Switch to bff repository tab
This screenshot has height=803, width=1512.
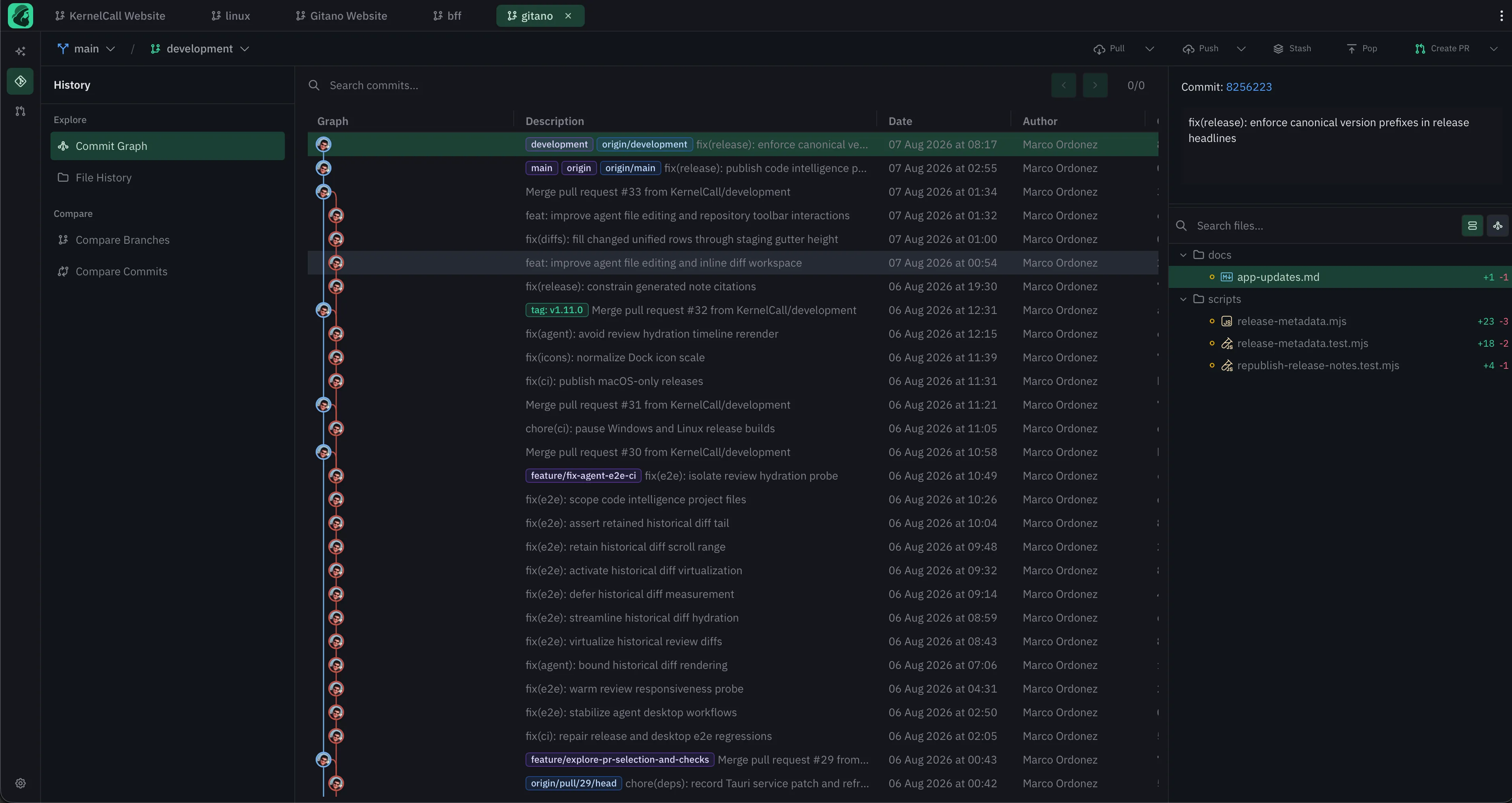[x=447, y=16]
